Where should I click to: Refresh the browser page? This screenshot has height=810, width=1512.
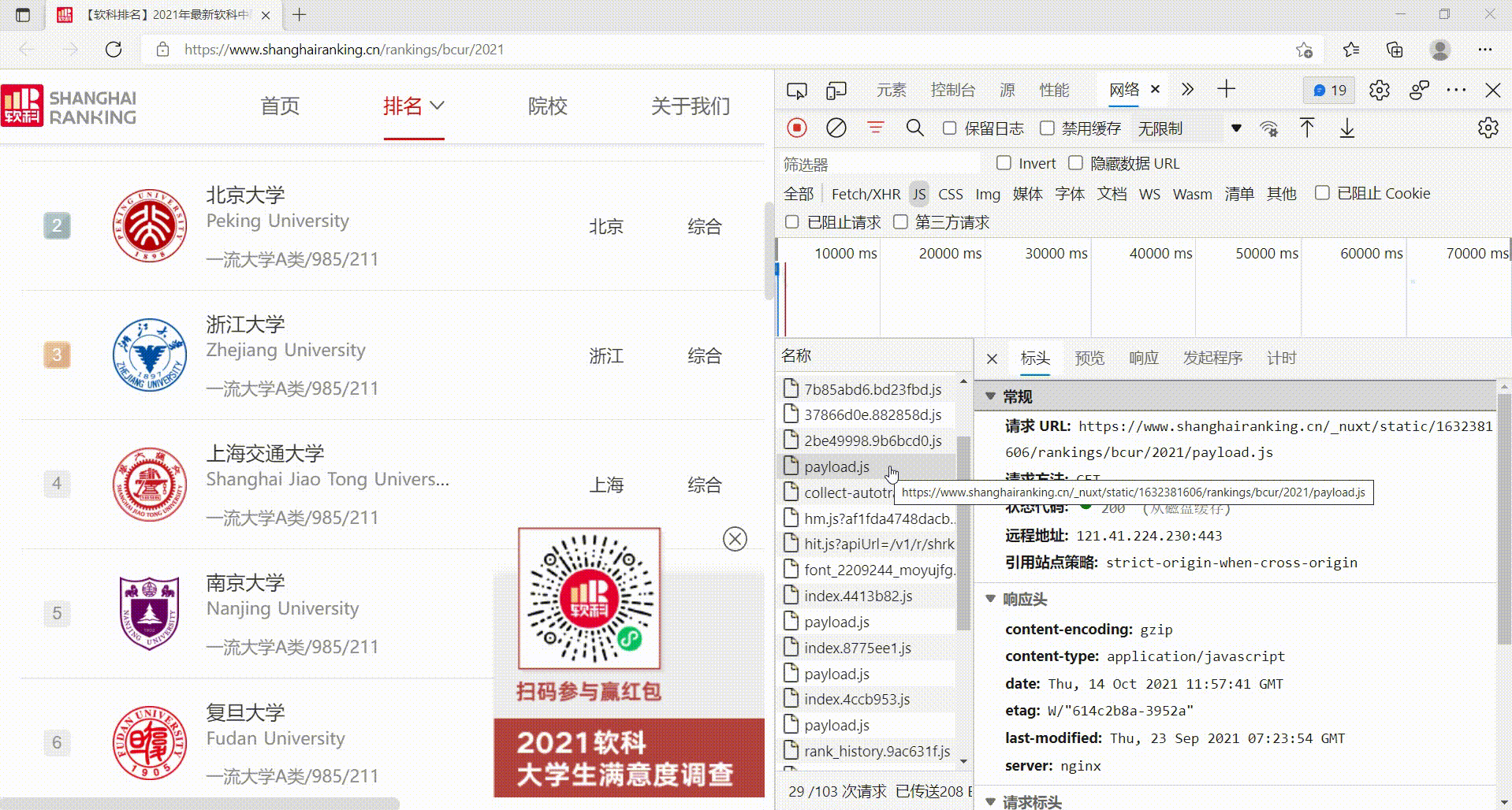click(x=114, y=50)
